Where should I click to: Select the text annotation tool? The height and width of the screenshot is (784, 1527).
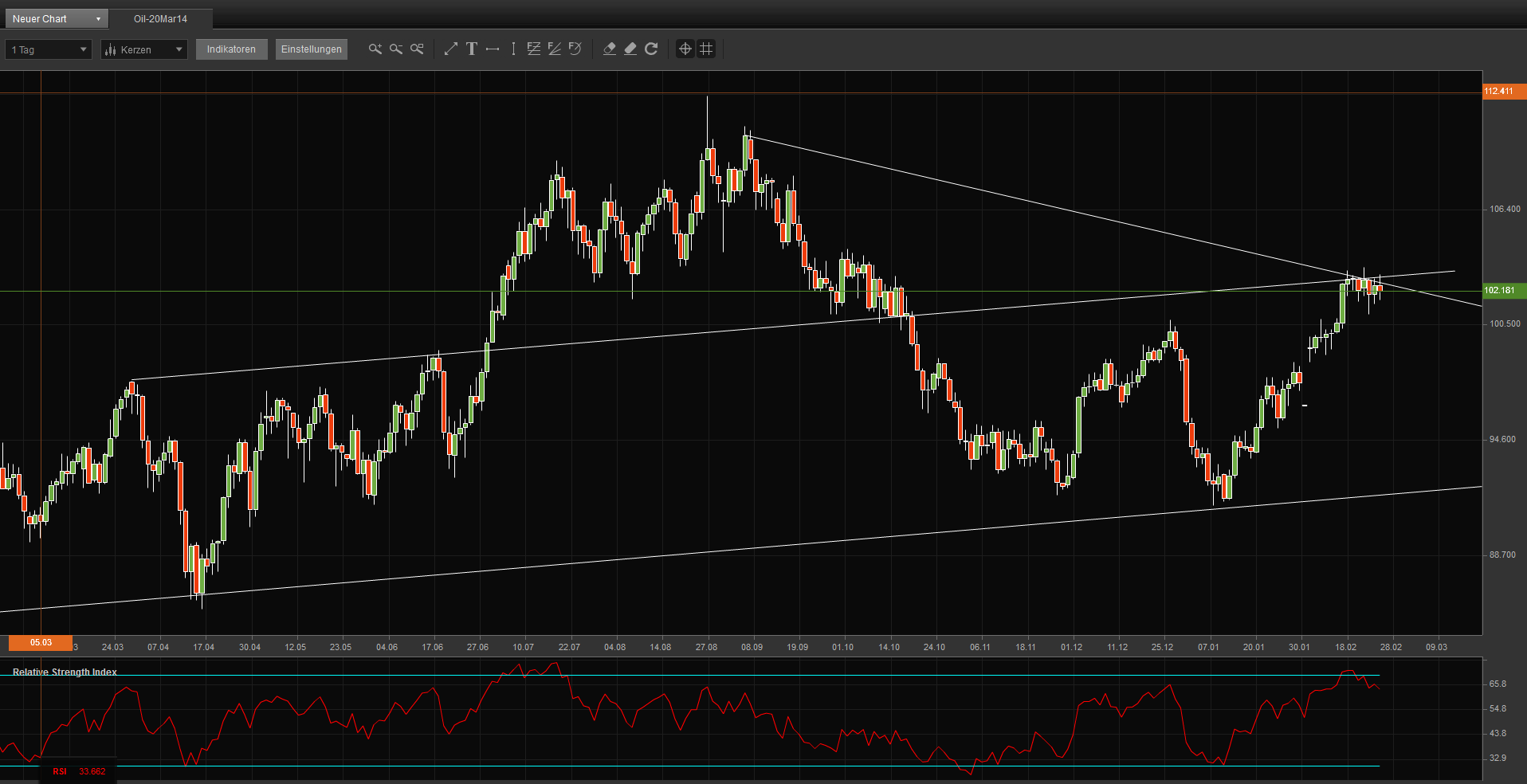coord(472,49)
